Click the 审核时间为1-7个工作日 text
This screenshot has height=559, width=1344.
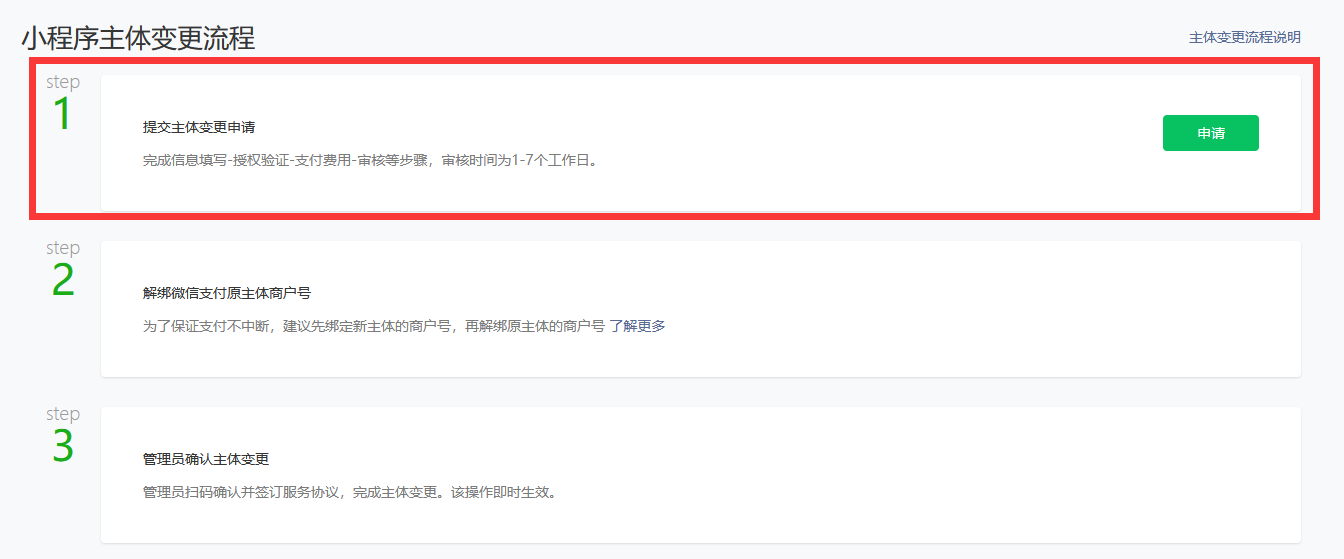[x=515, y=160]
